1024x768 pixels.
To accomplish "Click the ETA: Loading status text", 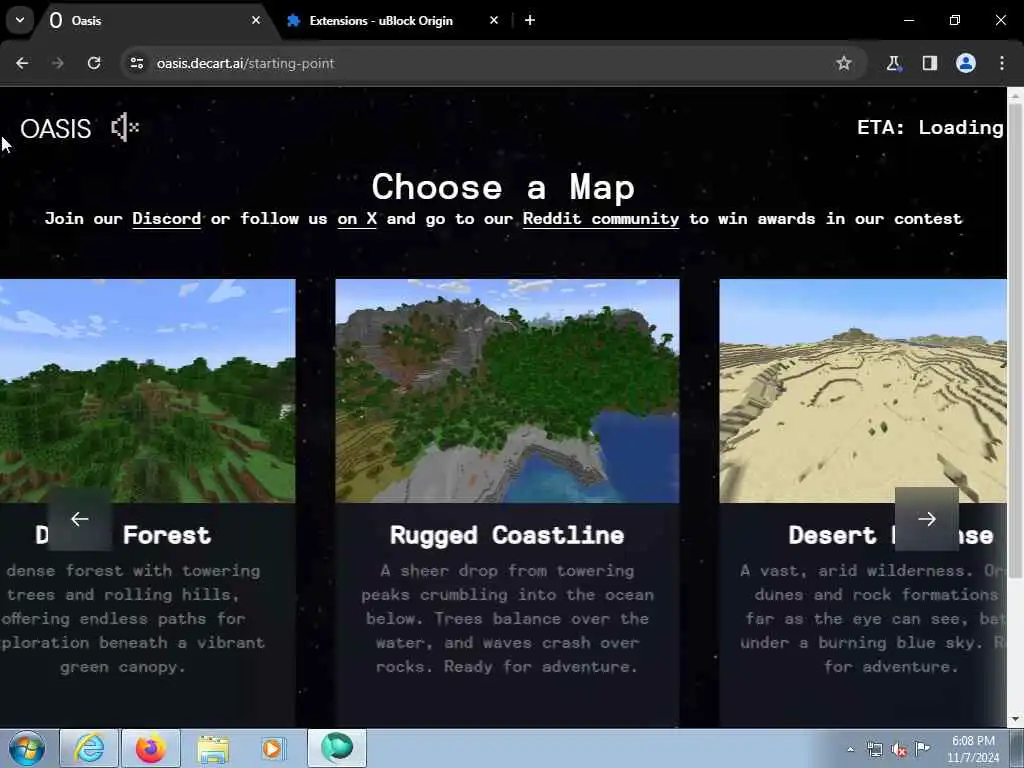I will tap(930, 127).
